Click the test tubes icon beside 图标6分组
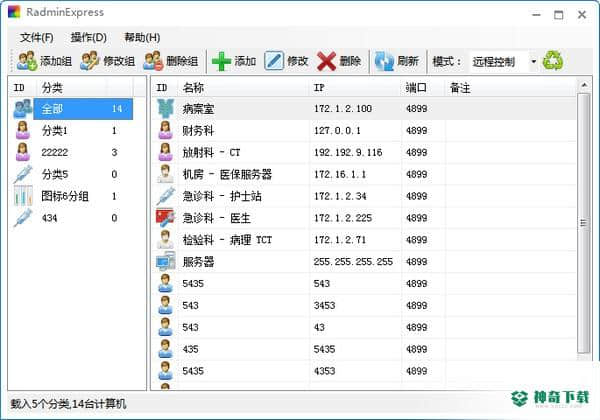 tap(23, 196)
